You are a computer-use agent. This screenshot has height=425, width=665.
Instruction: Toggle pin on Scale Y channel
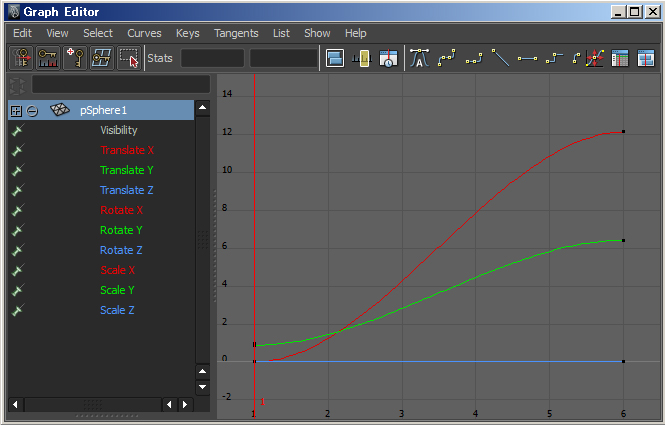(17, 290)
